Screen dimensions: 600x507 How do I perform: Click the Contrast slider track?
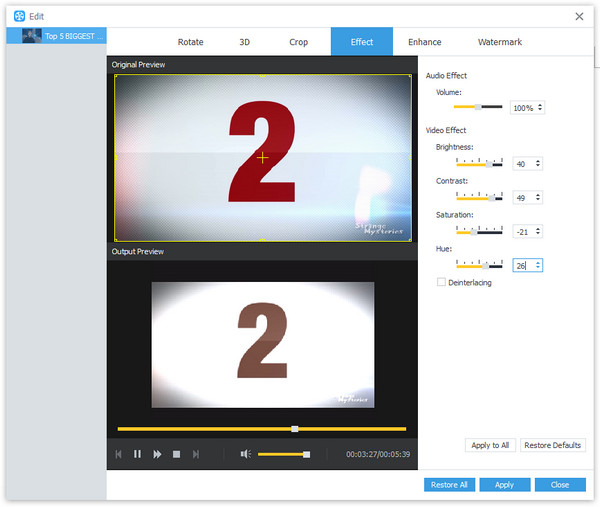[x=479, y=197]
